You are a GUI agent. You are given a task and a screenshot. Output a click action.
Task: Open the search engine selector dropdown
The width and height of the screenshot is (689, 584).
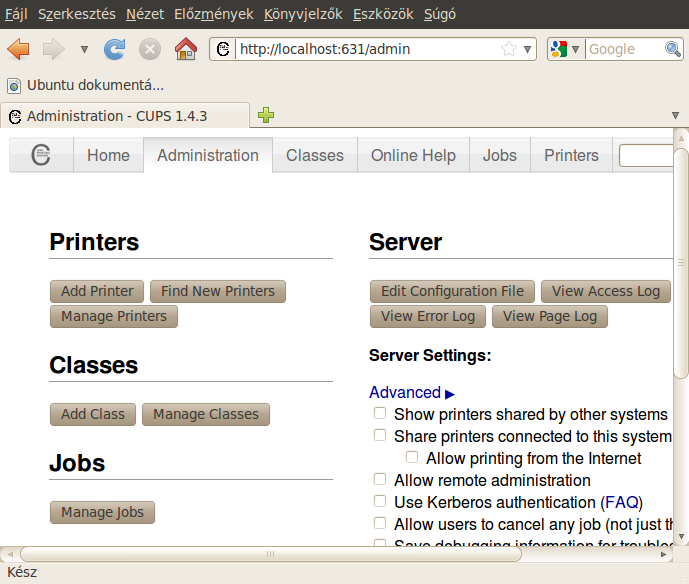tap(575, 49)
